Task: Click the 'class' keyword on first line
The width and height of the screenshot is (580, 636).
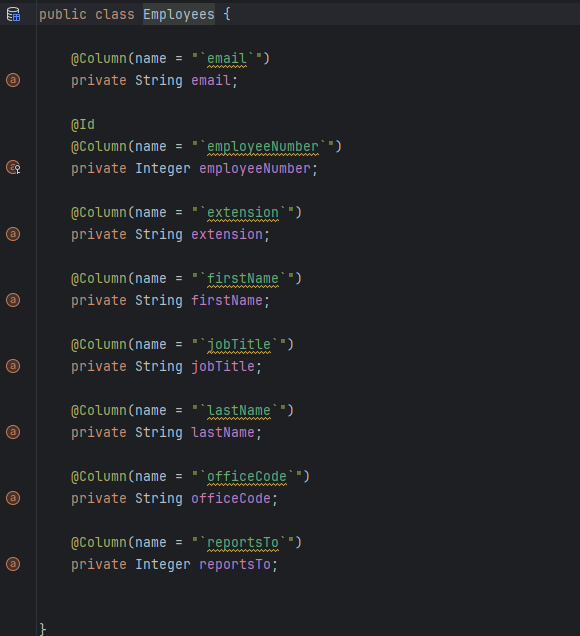Action: tap(115, 15)
